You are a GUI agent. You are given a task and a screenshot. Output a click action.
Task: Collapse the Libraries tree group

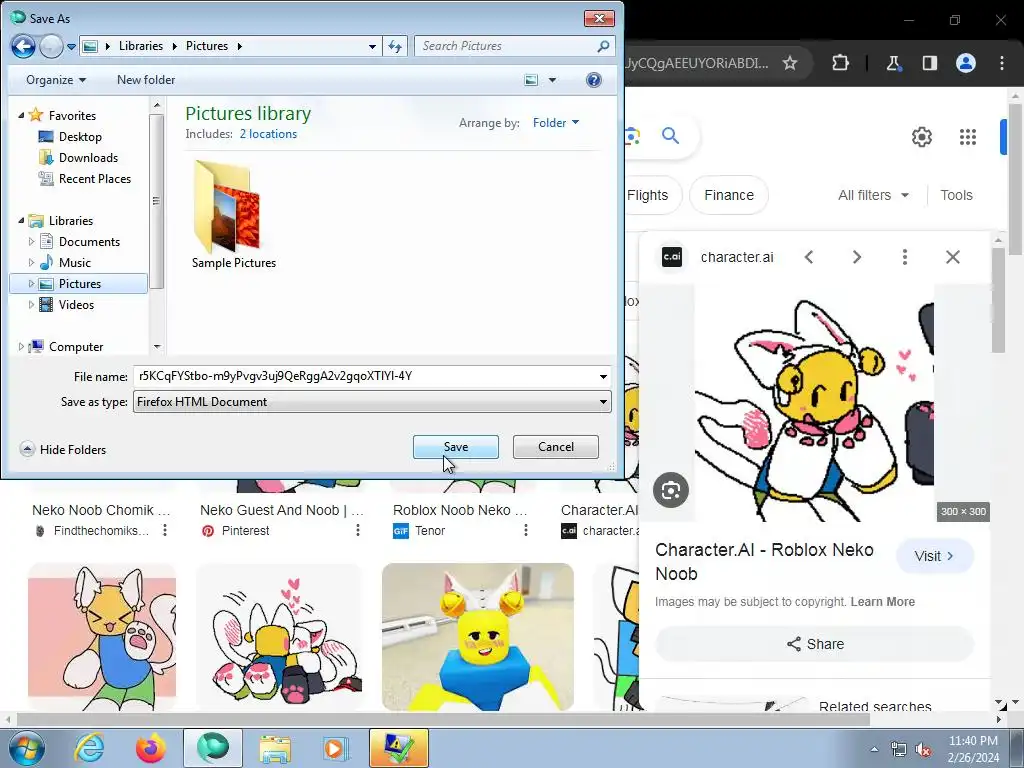(x=21, y=220)
